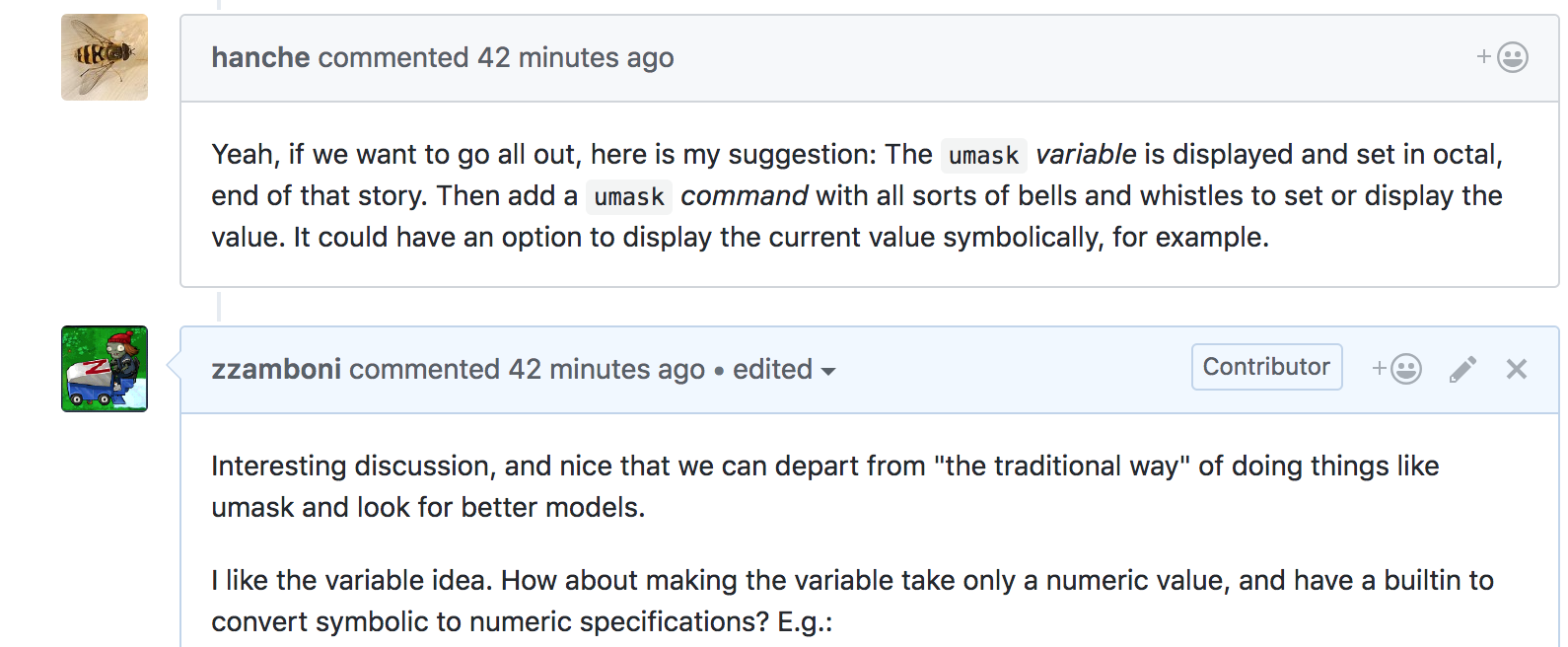Expand the edited history dropdown arrow
This screenshot has height=647, width=1568.
coord(828,373)
